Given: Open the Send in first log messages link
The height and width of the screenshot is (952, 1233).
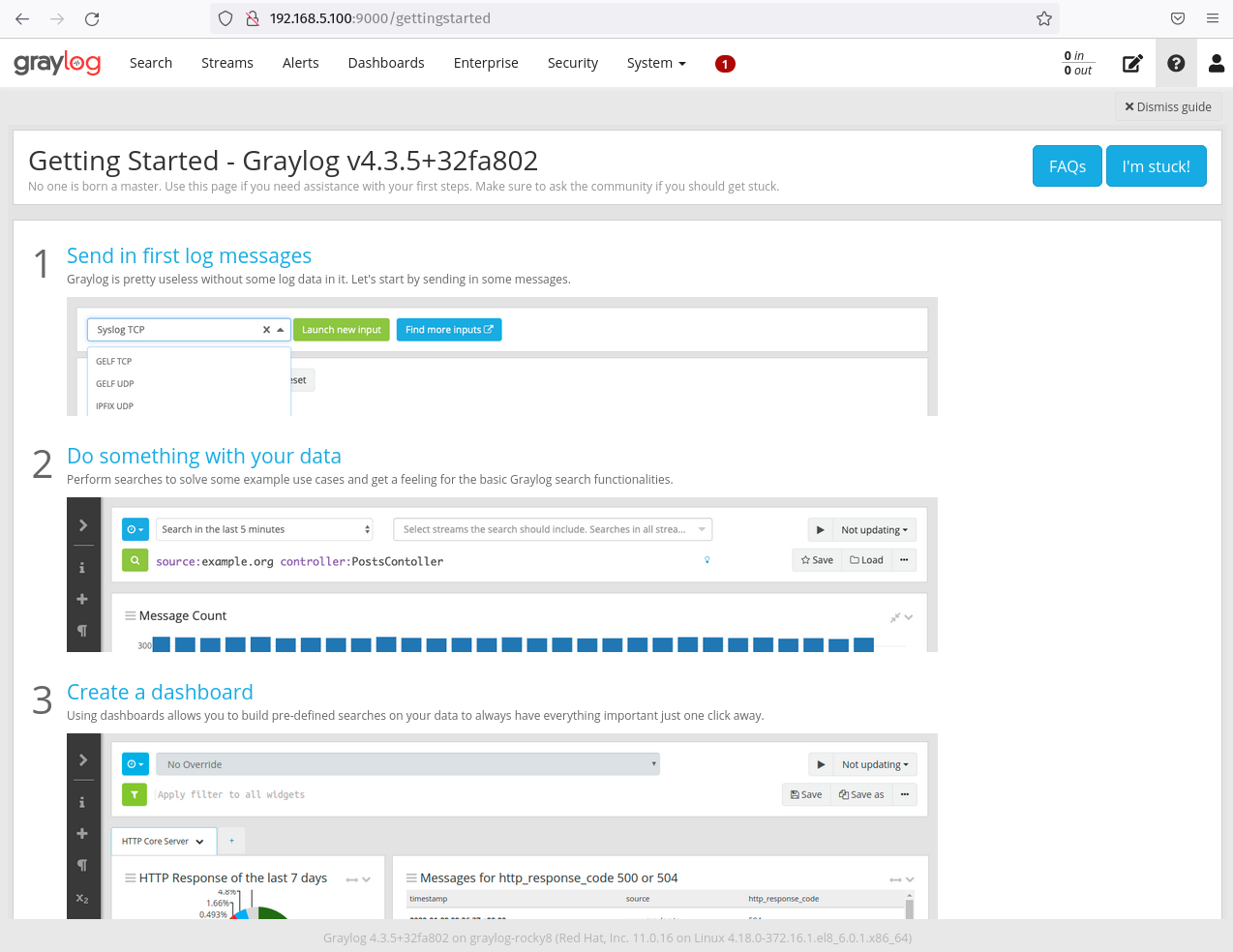Looking at the screenshot, I should (189, 255).
